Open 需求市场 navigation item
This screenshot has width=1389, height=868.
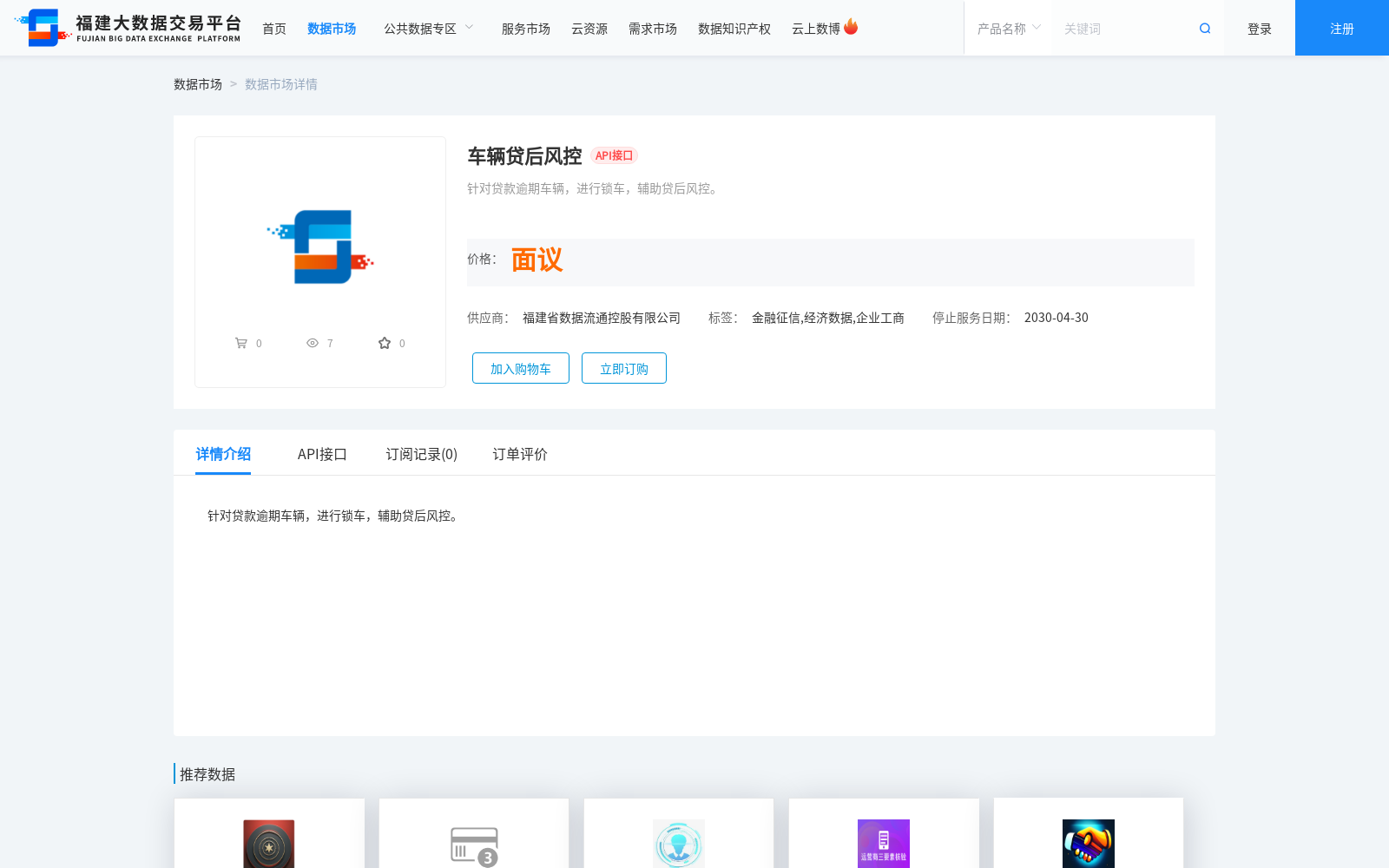(x=653, y=29)
